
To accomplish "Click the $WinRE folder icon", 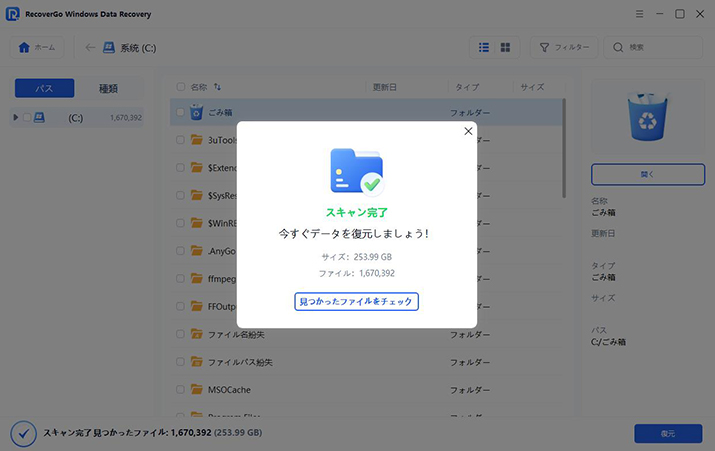I will coord(197,223).
